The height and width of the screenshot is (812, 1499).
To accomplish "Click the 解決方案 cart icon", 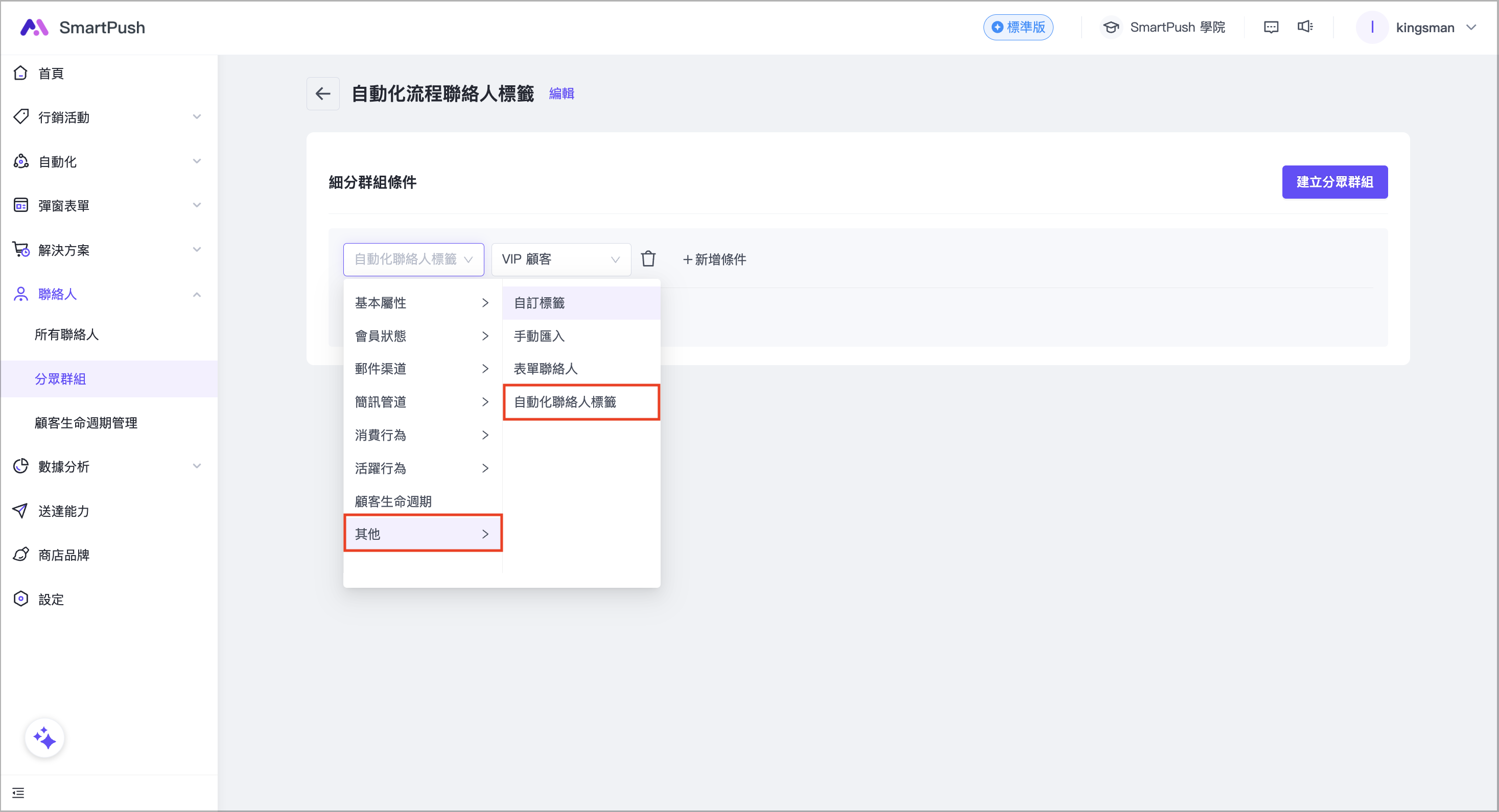I will pos(21,249).
